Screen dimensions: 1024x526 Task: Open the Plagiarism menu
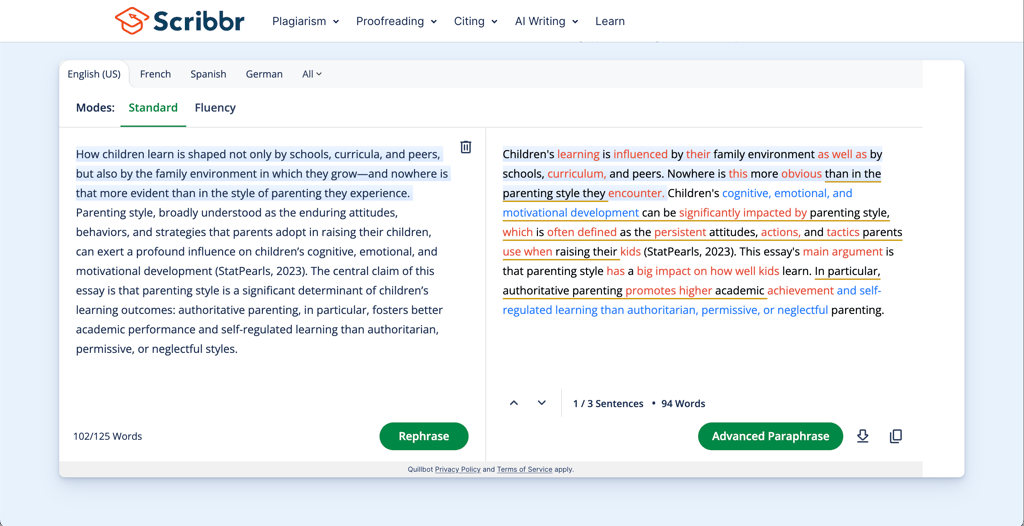point(306,21)
